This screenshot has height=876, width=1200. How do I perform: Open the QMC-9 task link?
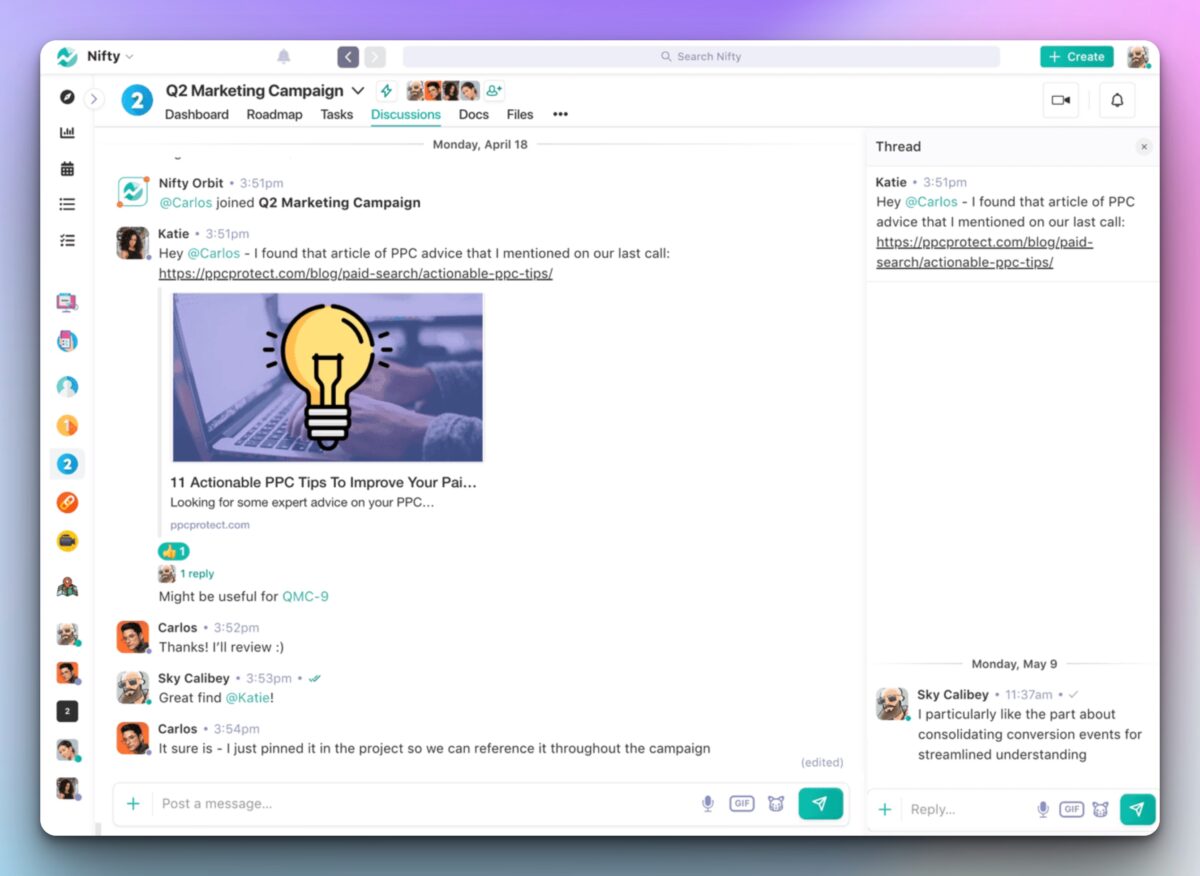pos(305,596)
